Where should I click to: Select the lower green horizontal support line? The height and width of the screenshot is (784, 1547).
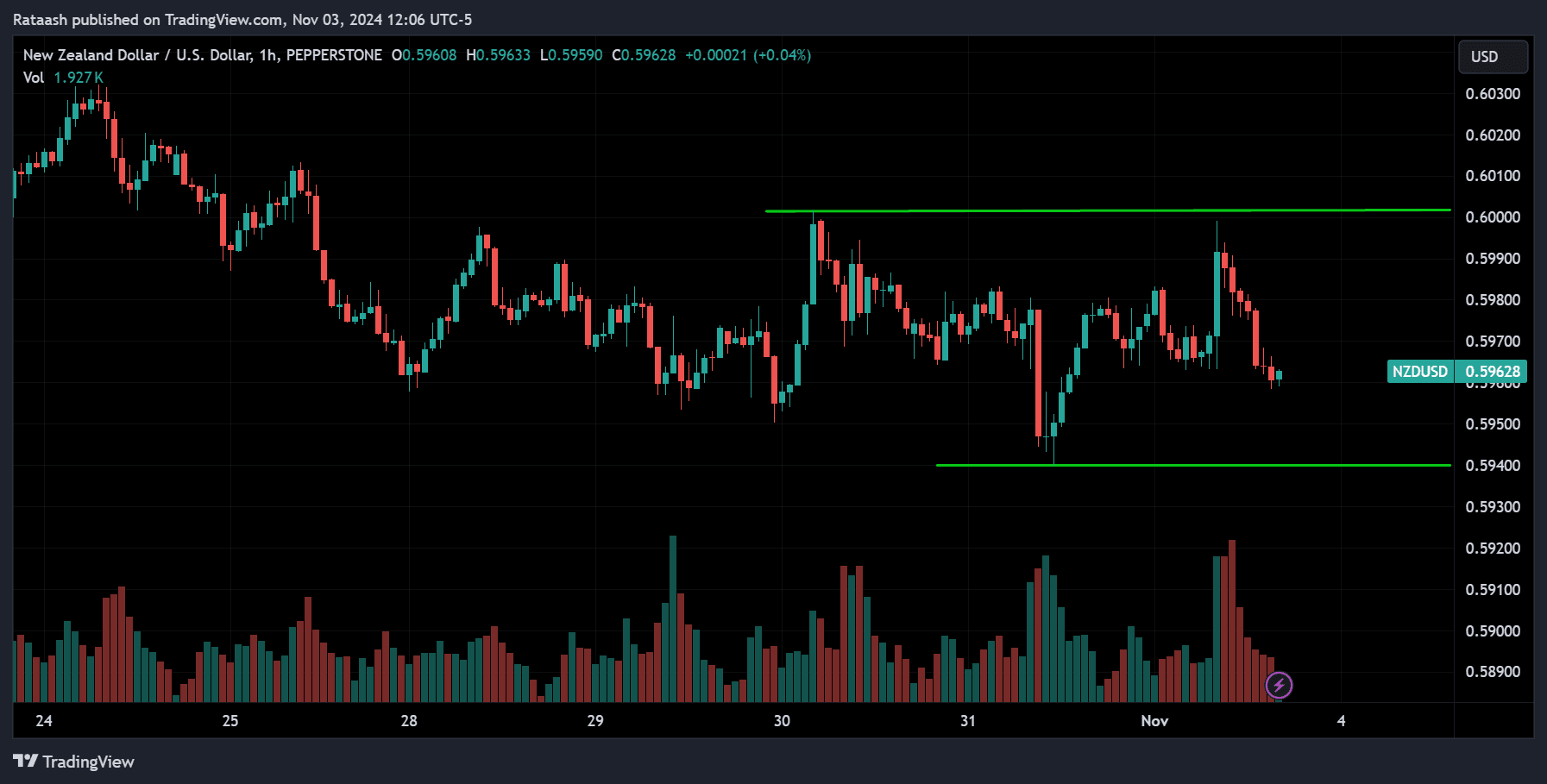[1193, 466]
